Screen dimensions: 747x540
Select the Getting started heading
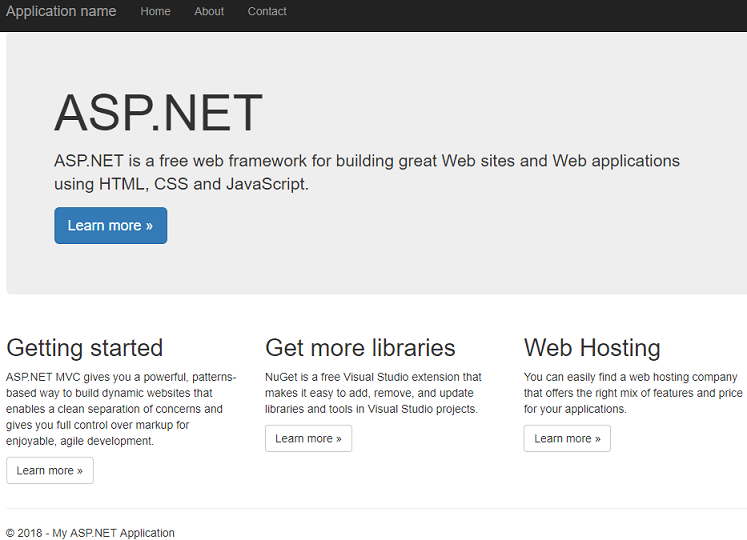pyautogui.click(x=85, y=347)
